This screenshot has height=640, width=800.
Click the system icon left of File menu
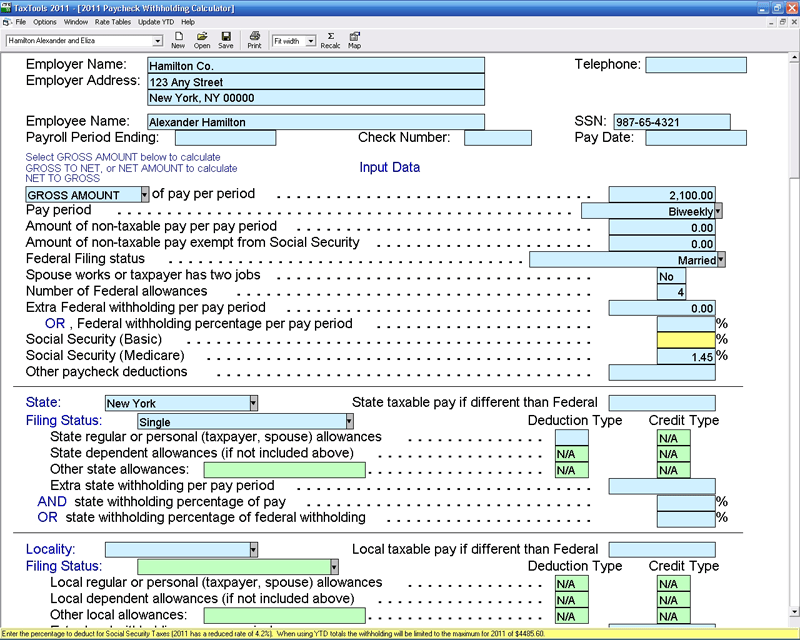pos(8,20)
